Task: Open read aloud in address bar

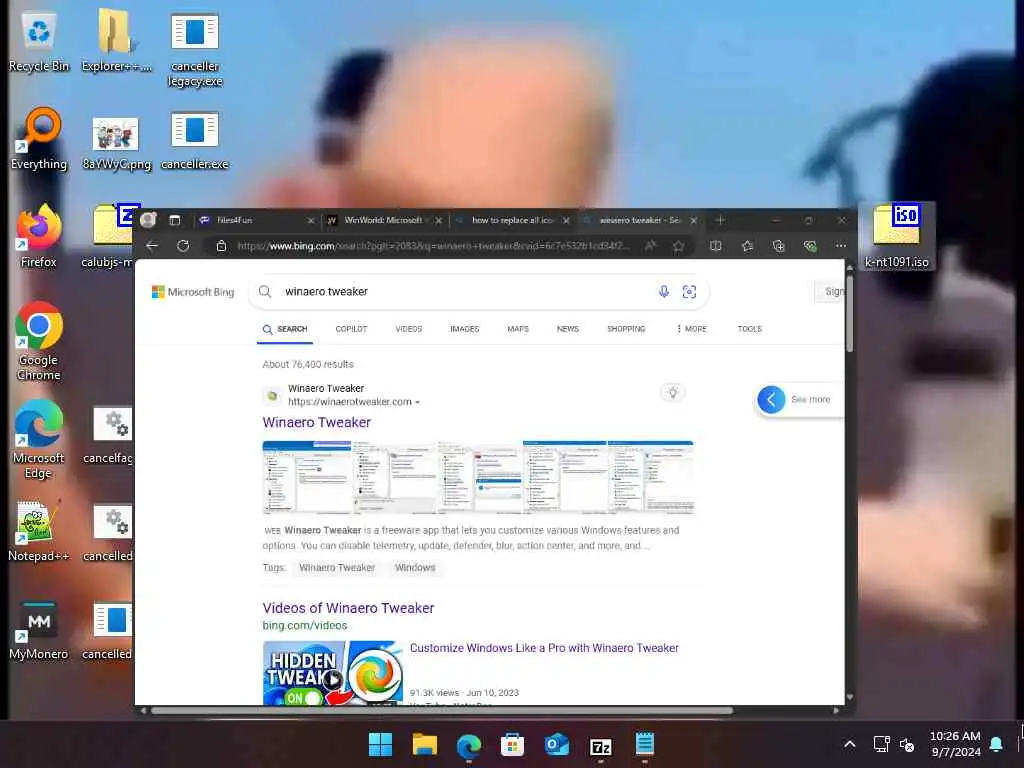Action: tap(650, 246)
